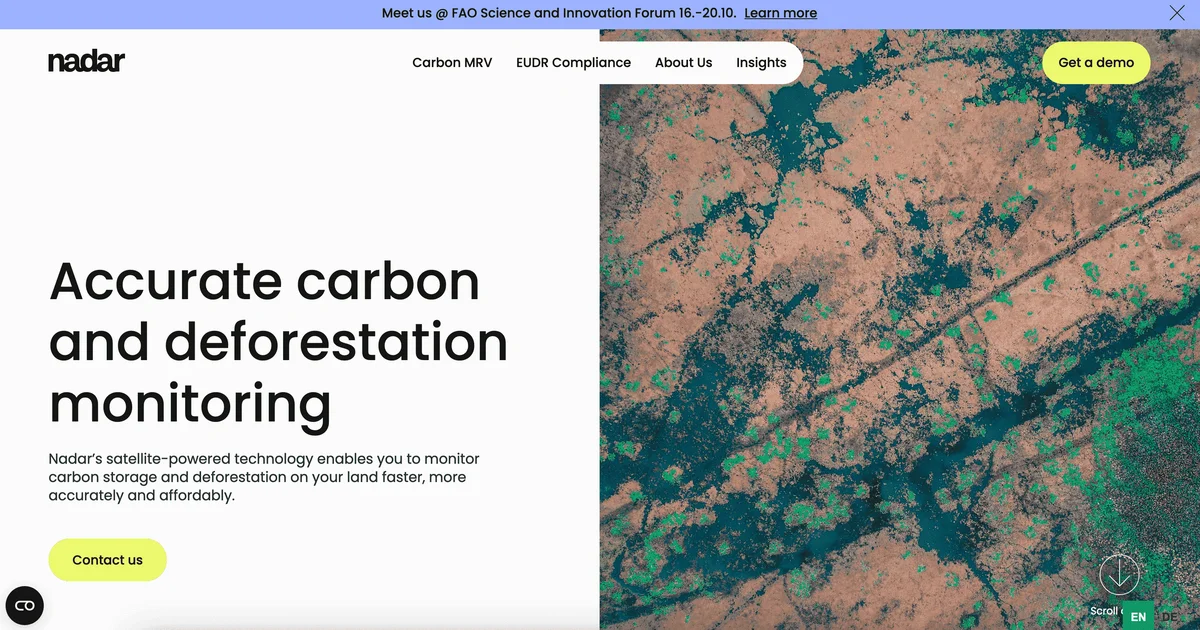
Task: Toggle language selection back to English
Action: (1137, 617)
